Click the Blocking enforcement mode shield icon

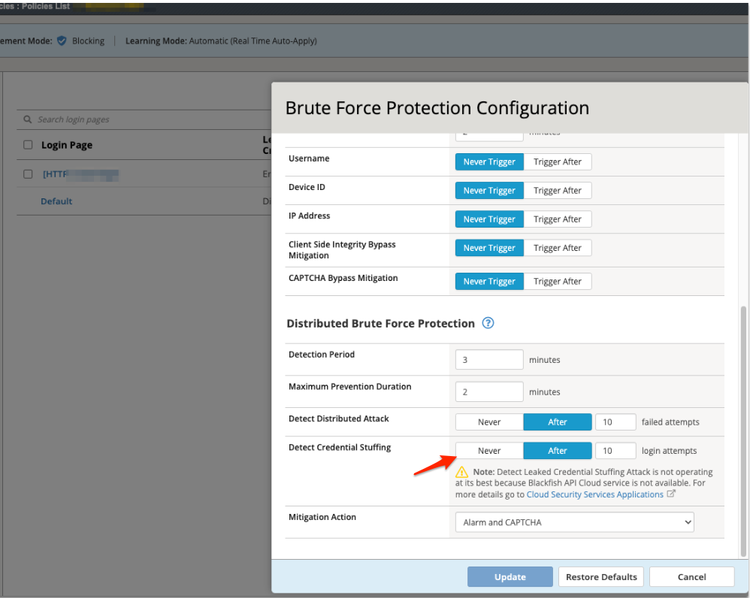click(x=62, y=41)
